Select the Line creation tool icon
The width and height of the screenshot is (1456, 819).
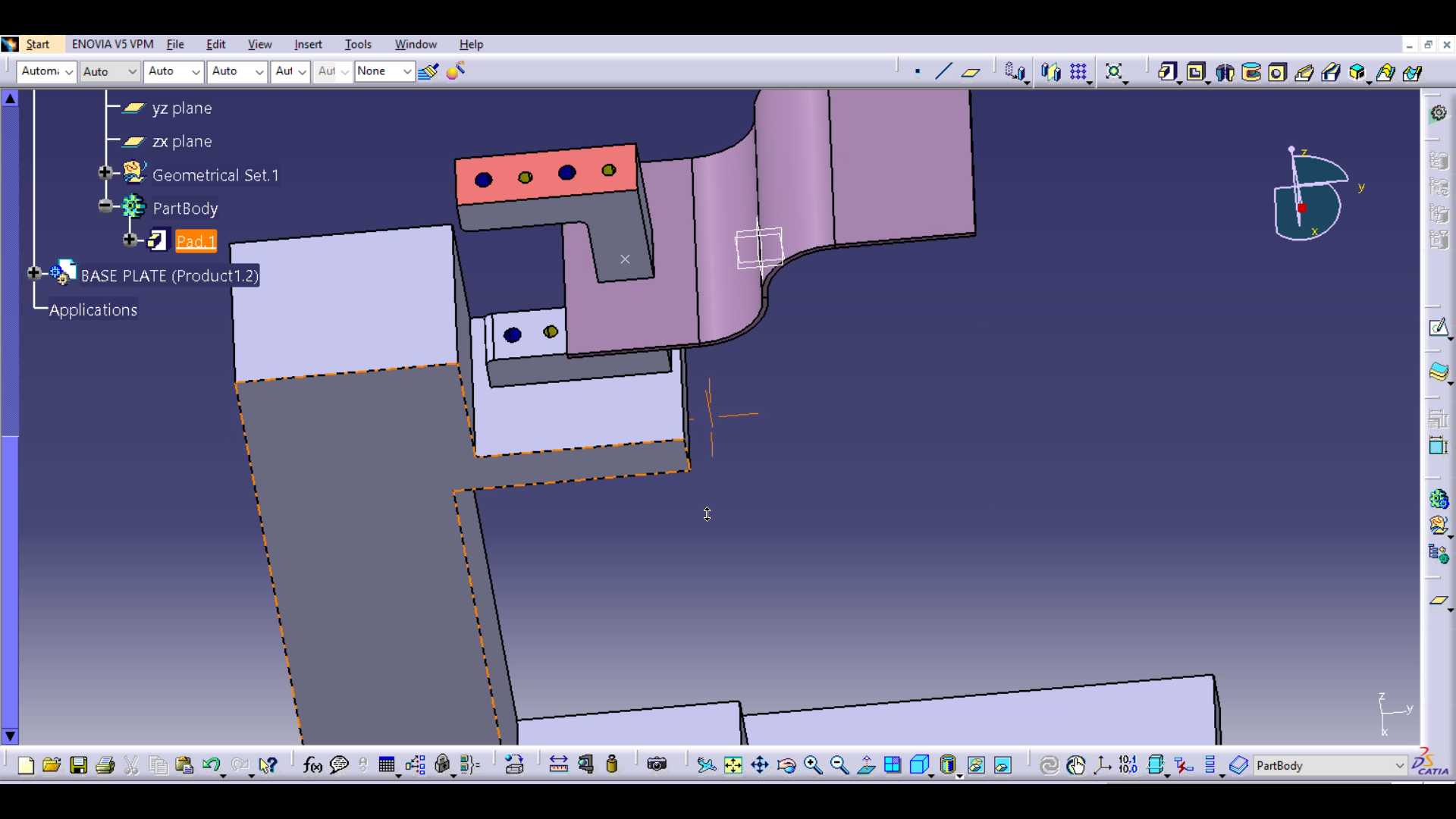click(943, 72)
